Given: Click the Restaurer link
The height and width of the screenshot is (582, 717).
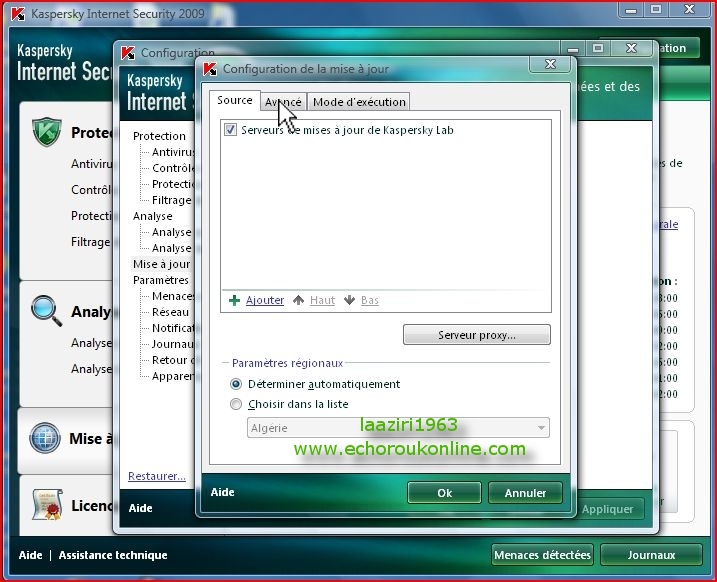Looking at the screenshot, I should [x=156, y=476].
